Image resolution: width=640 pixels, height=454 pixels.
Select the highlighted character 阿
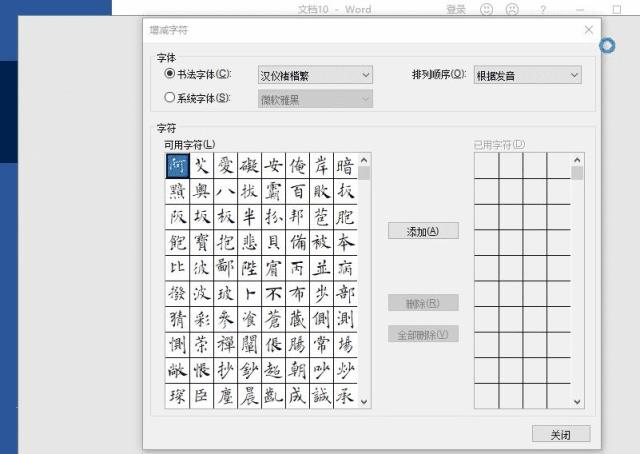point(178,166)
